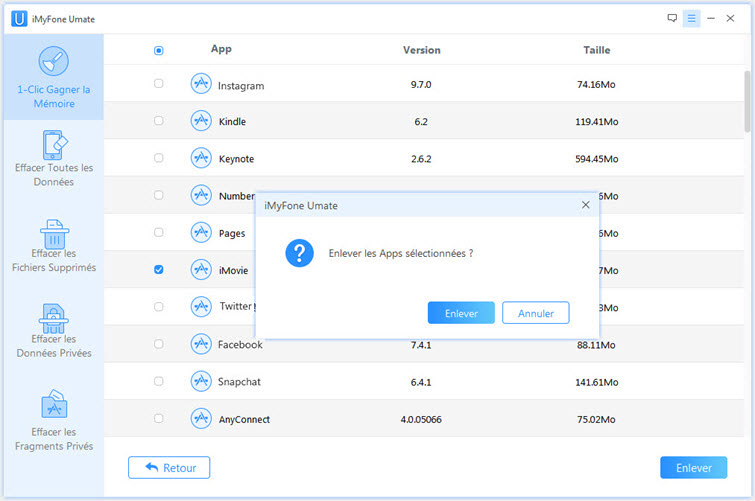Click the Instagram app store icon
Image resolution: width=755 pixels, height=501 pixels.
pyautogui.click(x=201, y=84)
